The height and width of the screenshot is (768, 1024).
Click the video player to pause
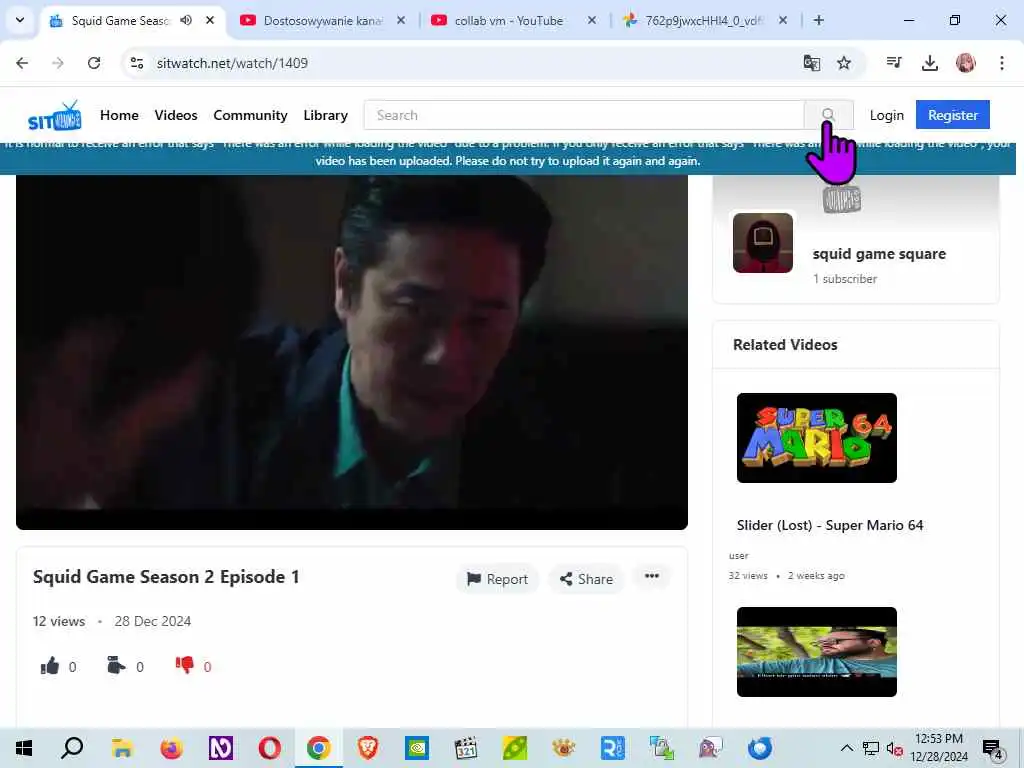click(x=351, y=352)
